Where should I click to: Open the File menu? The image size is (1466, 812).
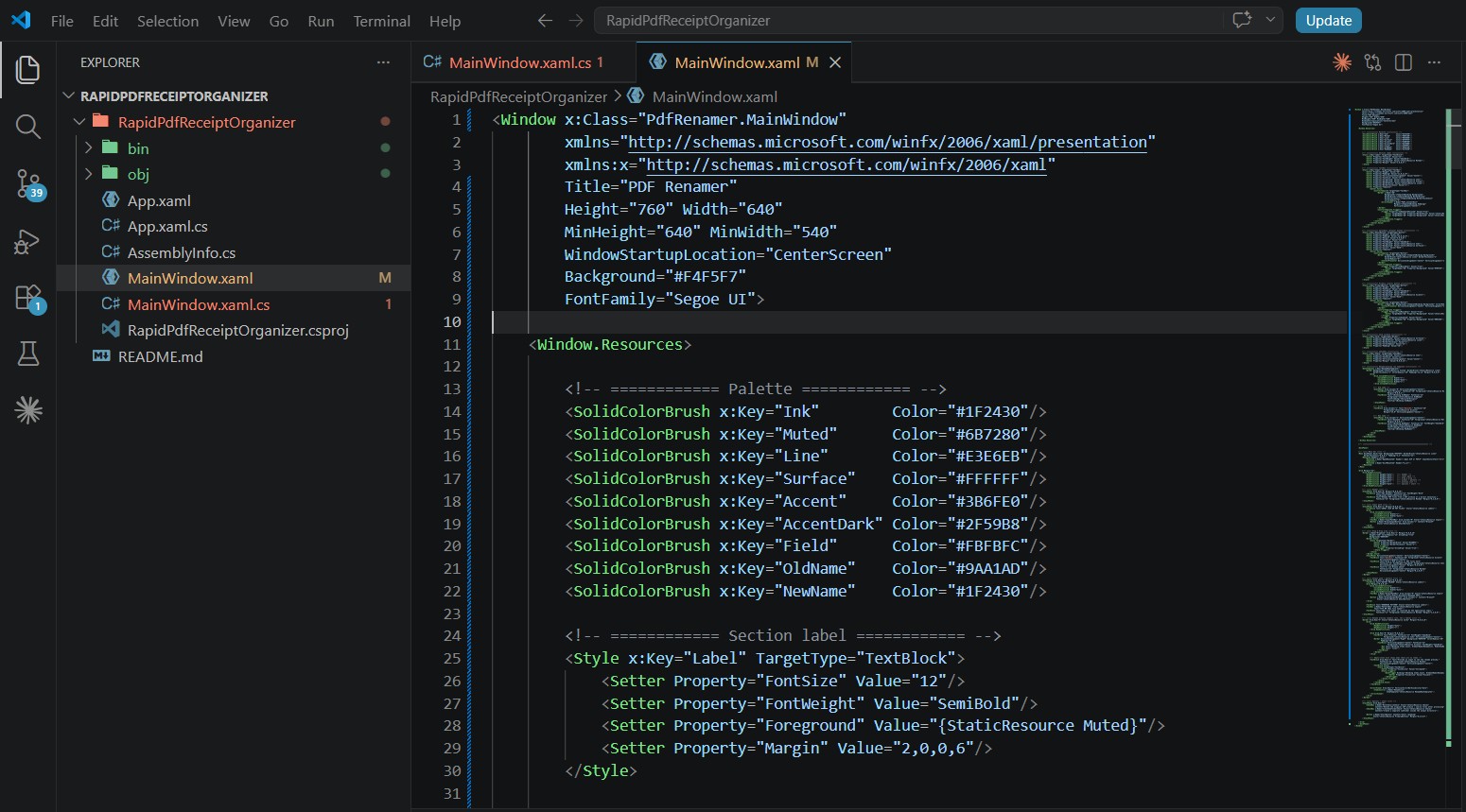click(x=62, y=21)
